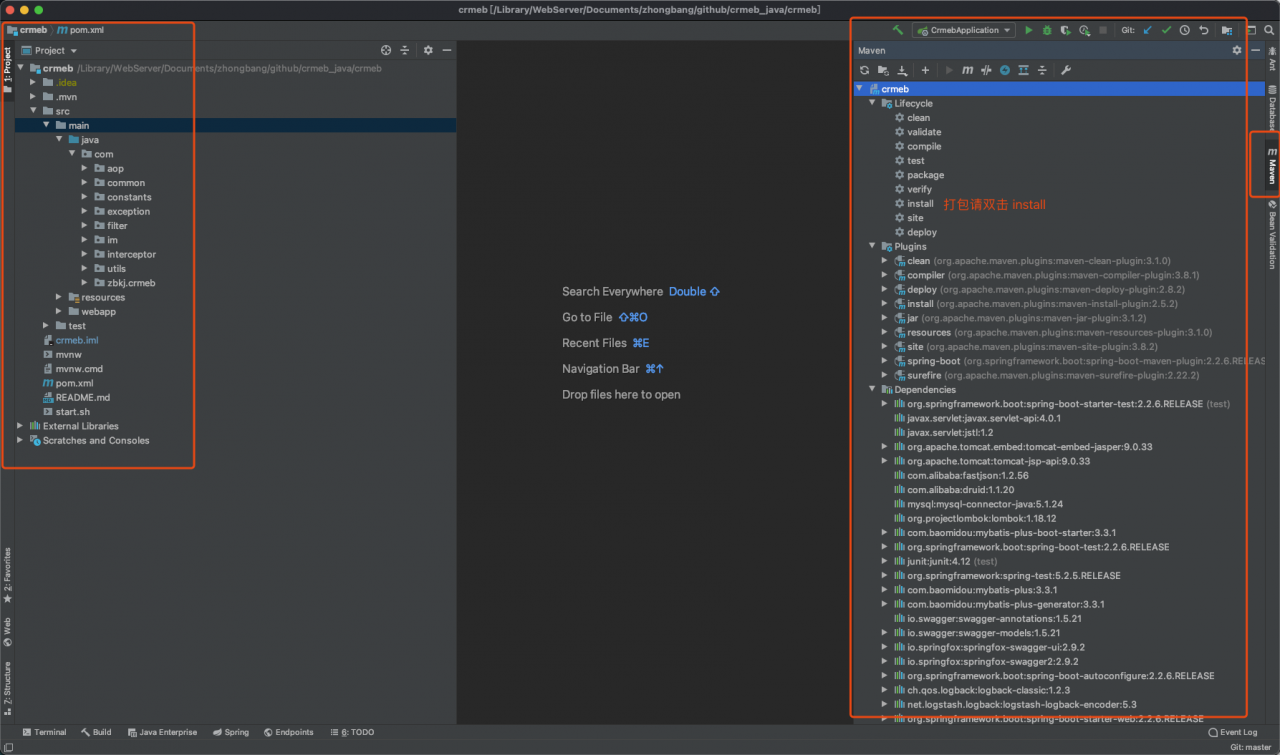Open the Maven side tab
This screenshot has width=1280, height=755.
(1271, 166)
